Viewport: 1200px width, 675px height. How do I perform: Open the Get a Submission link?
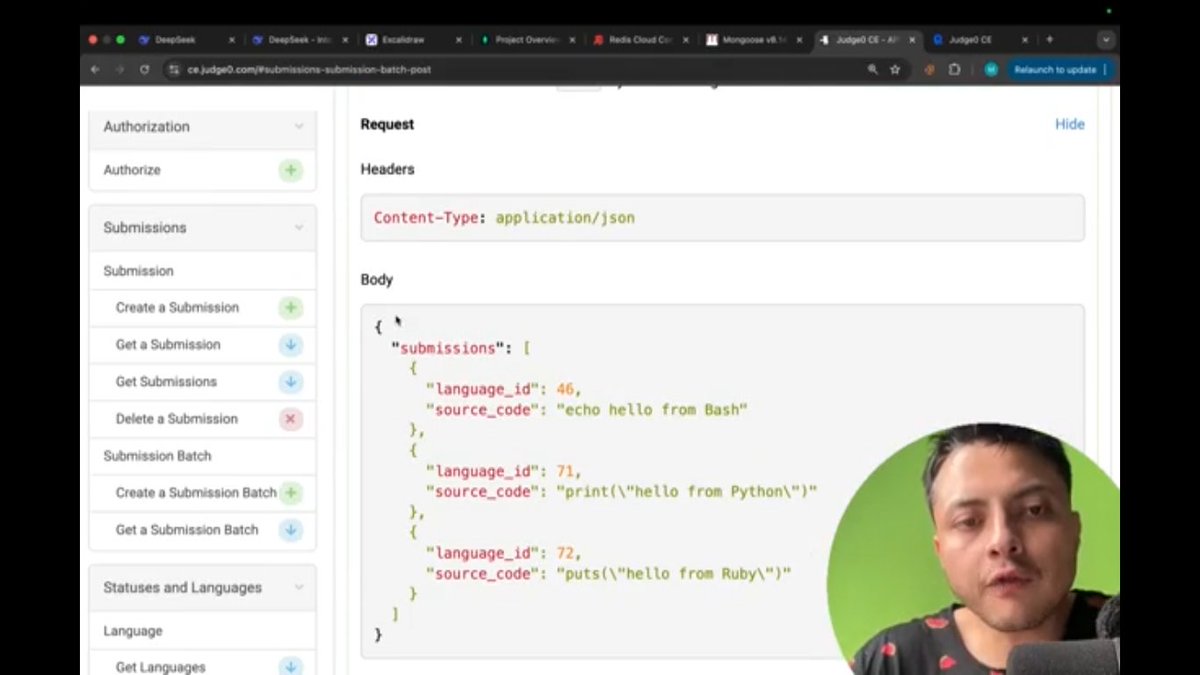[x=168, y=345]
